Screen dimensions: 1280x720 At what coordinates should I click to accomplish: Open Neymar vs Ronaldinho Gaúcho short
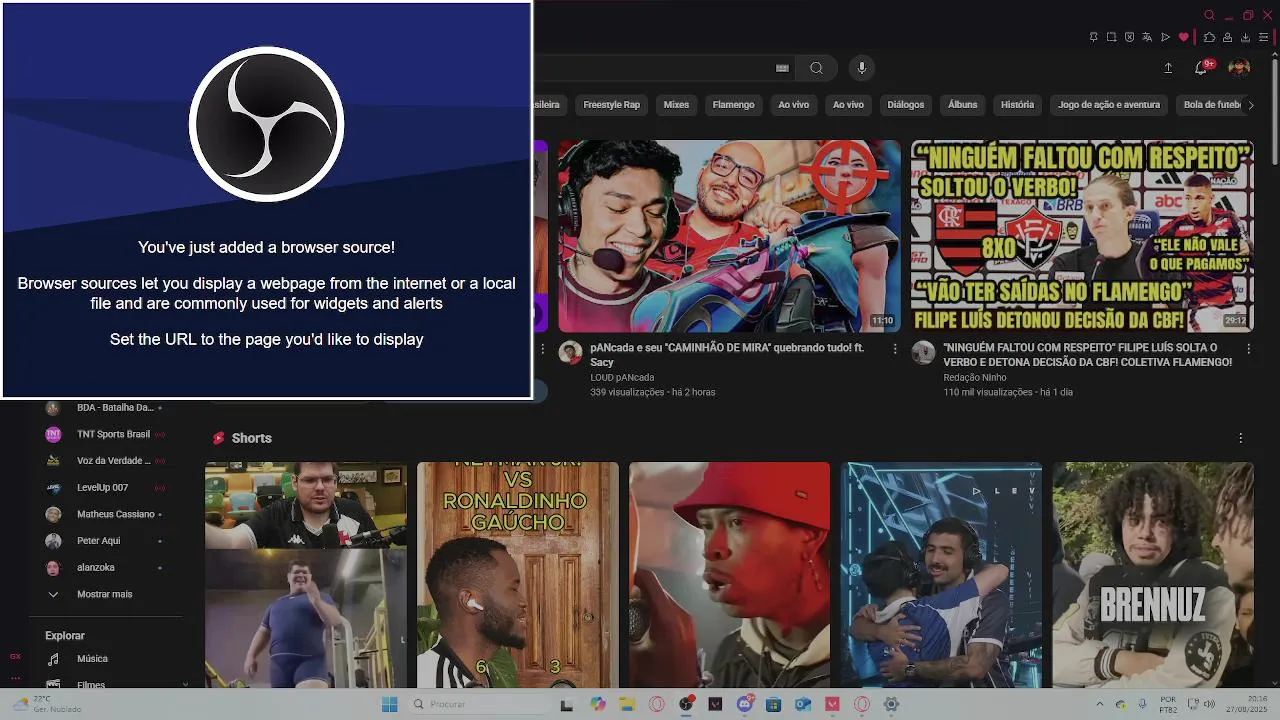click(518, 575)
